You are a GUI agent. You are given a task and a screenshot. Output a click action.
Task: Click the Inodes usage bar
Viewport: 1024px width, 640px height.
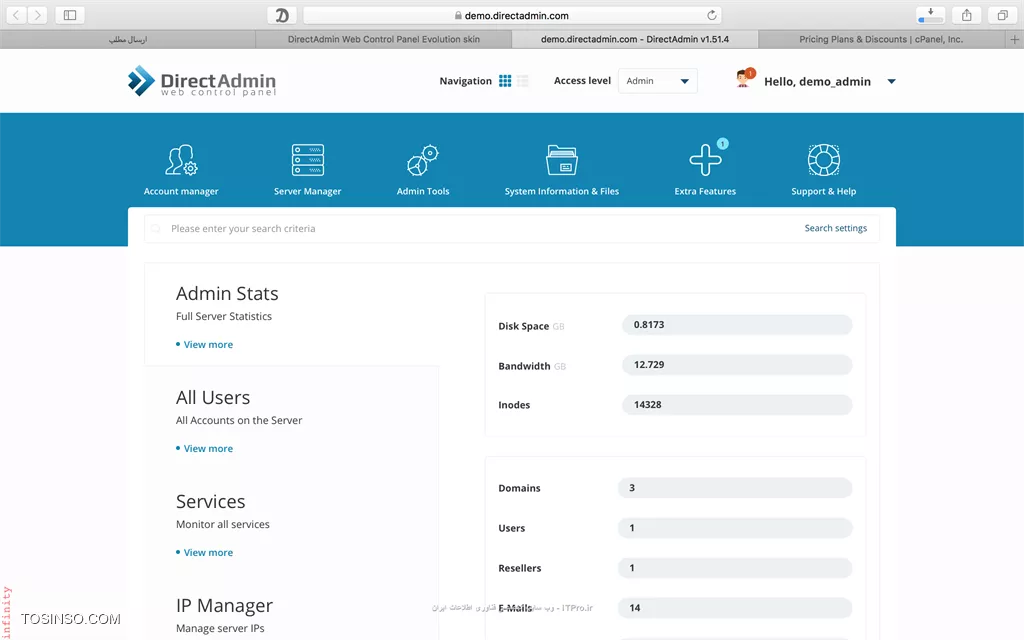(737, 404)
